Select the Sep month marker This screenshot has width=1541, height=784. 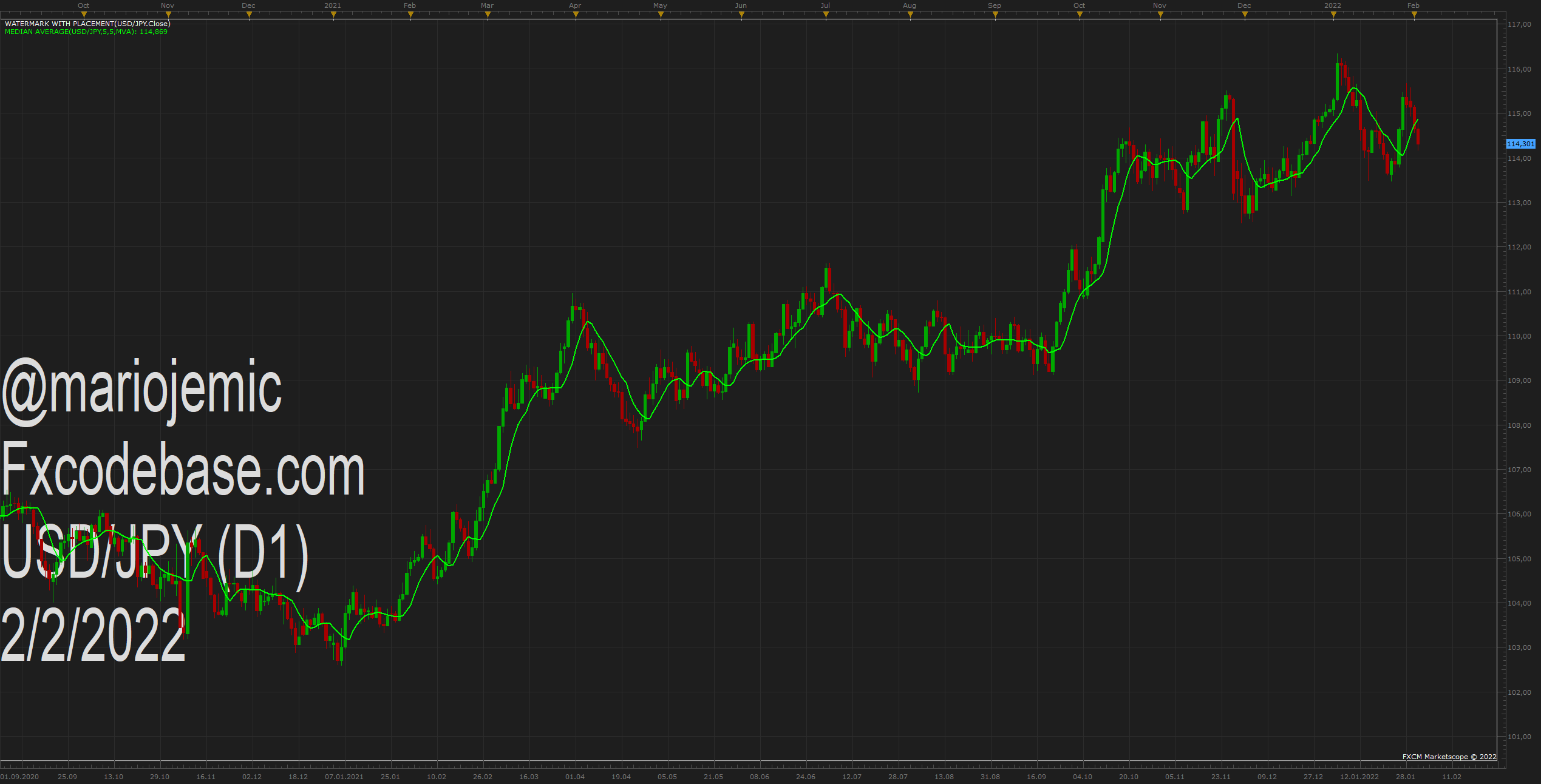coord(995,5)
